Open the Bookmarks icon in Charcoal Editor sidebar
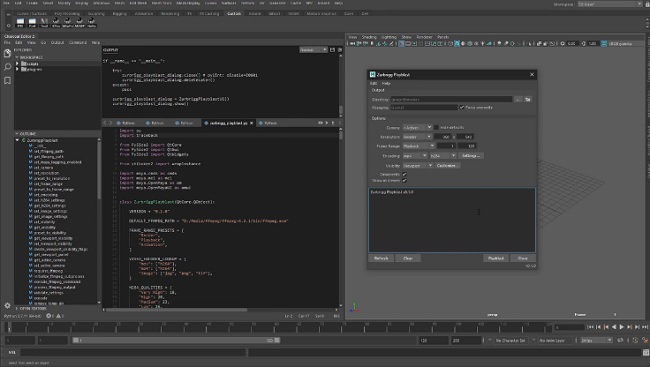650x367 pixels. [7, 80]
